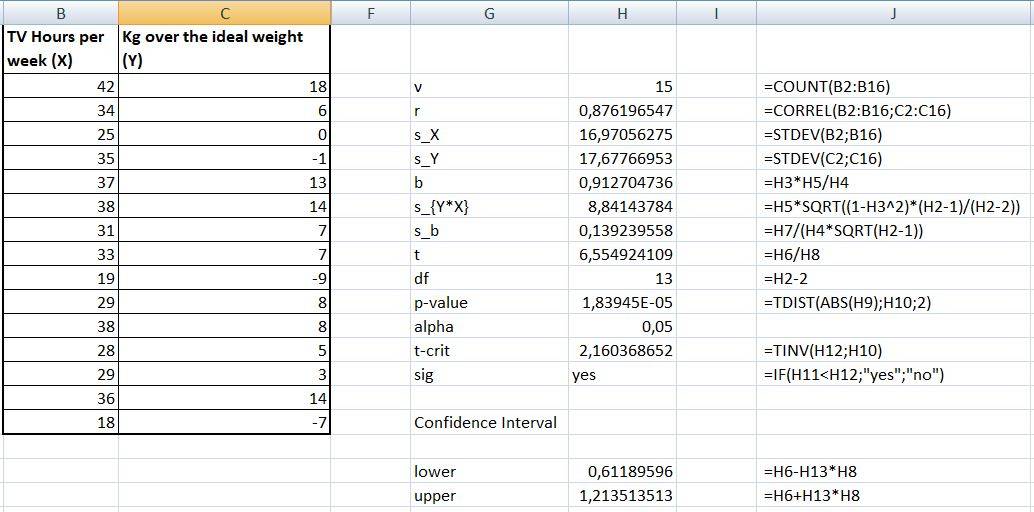Select the "TV Hours per week (X)" cell
The image size is (1034, 512).
point(60,49)
